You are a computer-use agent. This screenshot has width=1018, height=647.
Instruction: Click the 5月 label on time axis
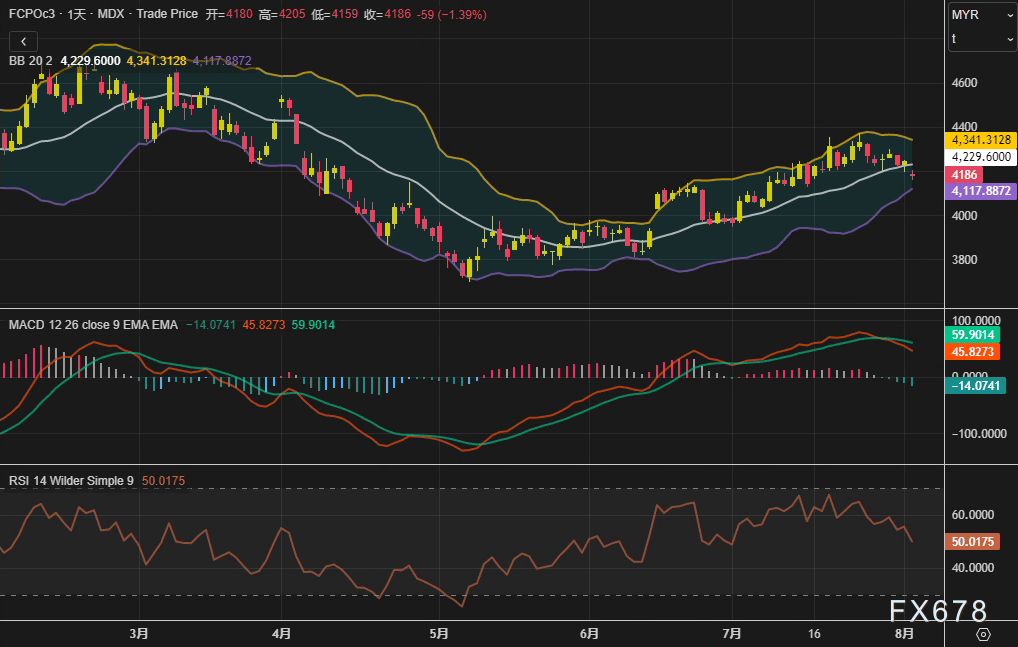coord(439,634)
